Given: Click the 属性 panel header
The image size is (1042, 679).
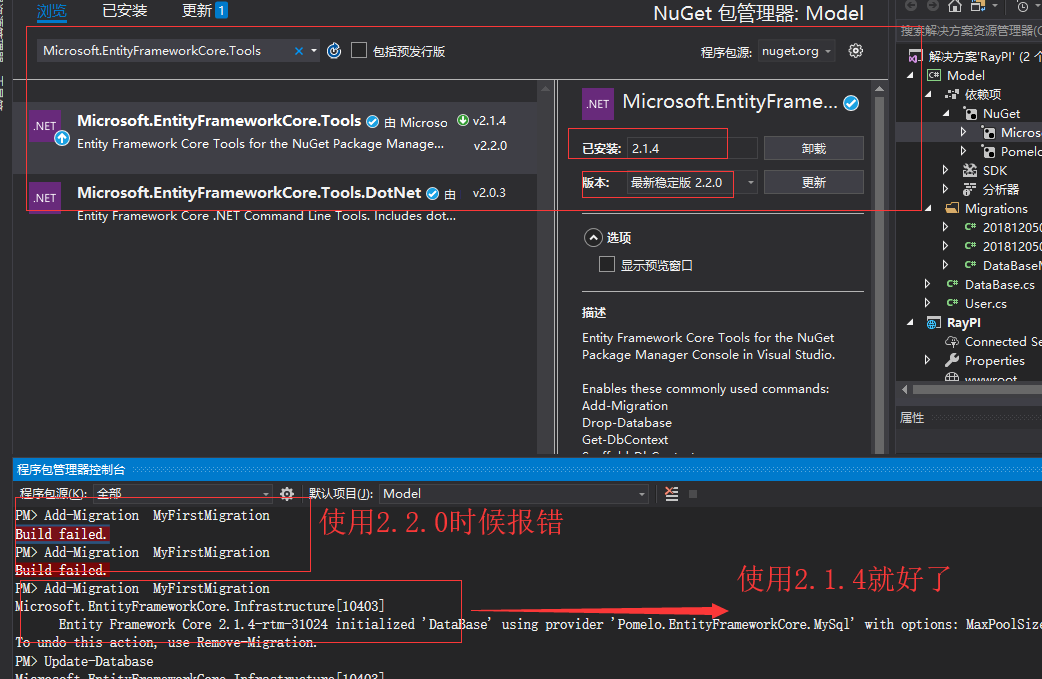Looking at the screenshot, I should pos(912,418).
